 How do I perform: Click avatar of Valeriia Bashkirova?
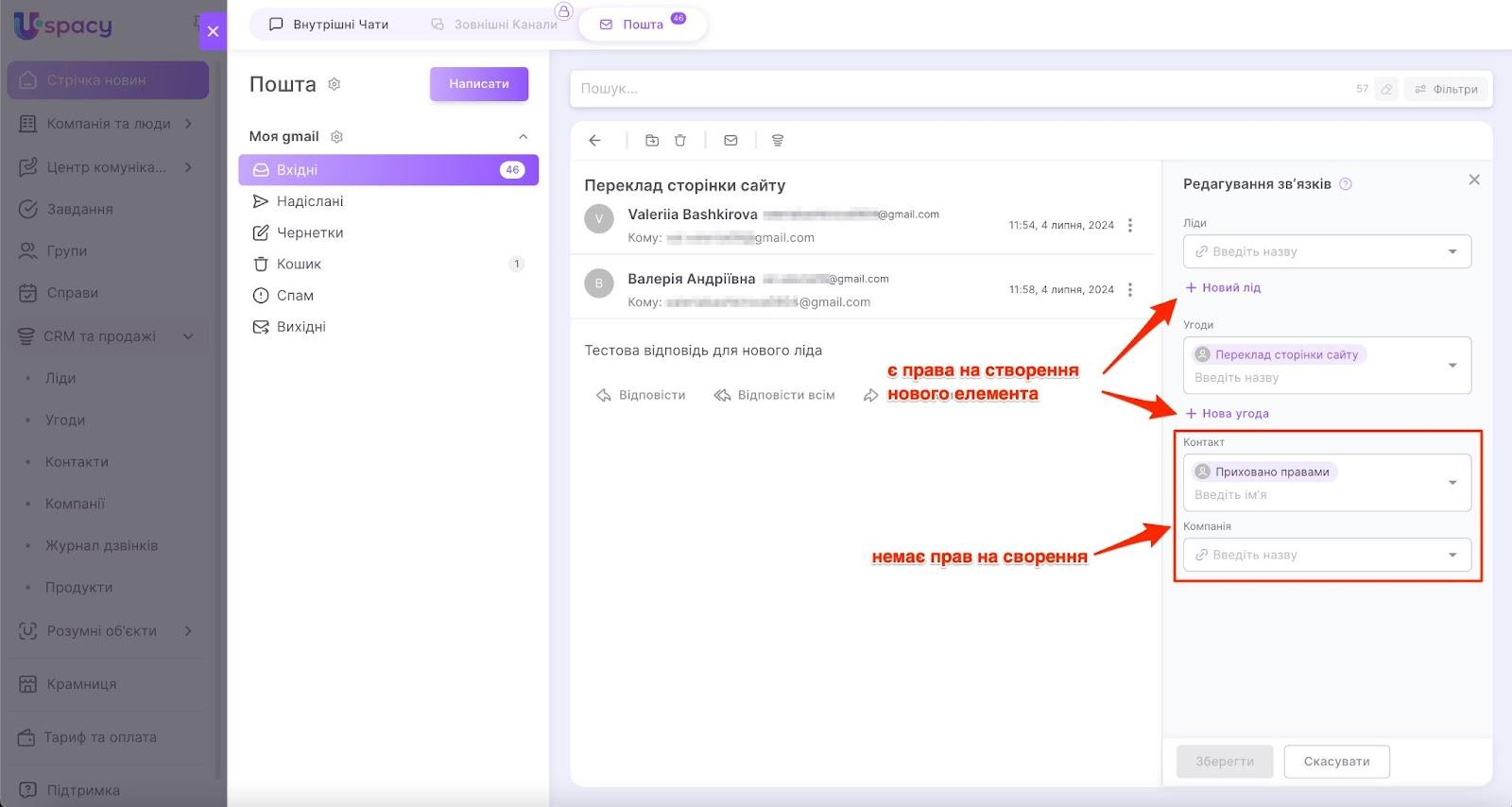599,219
